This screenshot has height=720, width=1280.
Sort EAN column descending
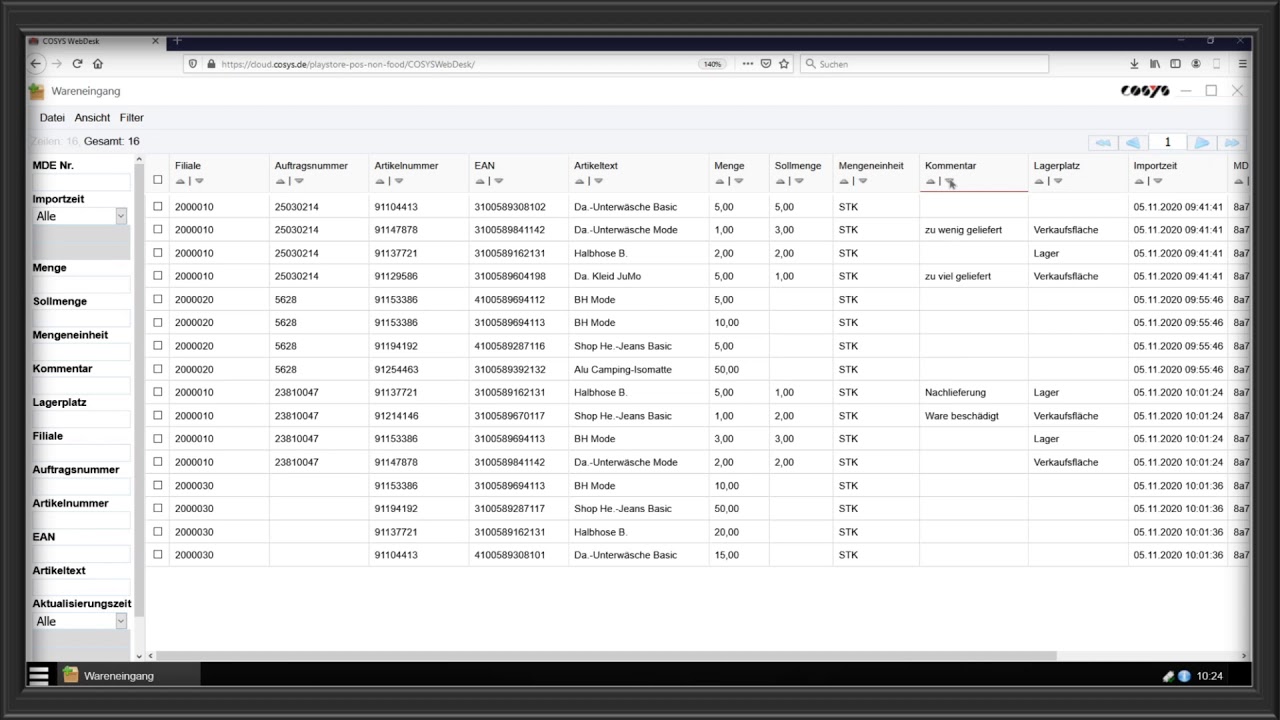click(x=499, y=181)
